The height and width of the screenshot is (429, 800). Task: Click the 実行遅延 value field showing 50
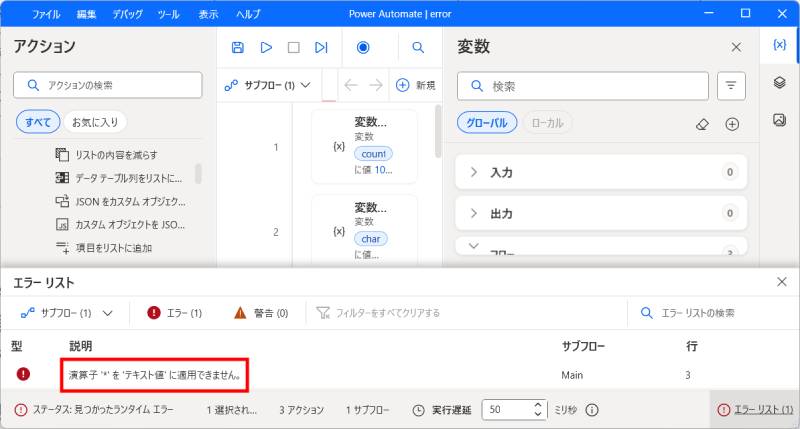coord(506,410)
